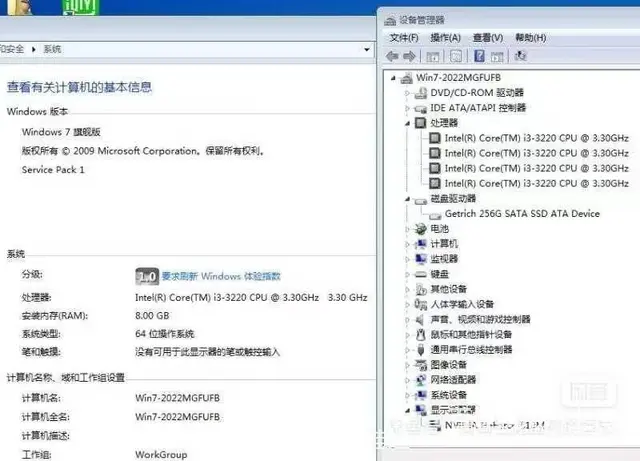The image size is (640, 461).
Task: Click the IDE ATA/ATAPI 控制器 icon
Action: click(x=420, y=109)
